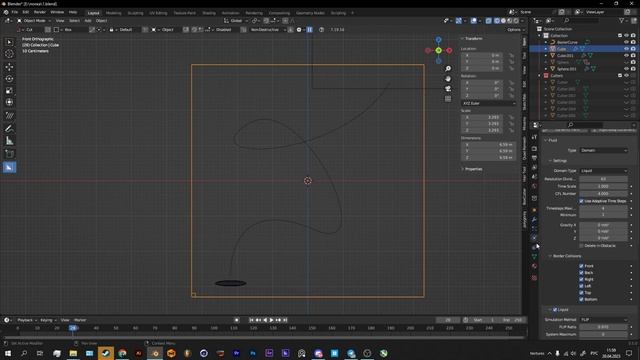The height and width of the screenshot is (360, 640).
Task: Open the World properties tab
Action: pos(534,187)
